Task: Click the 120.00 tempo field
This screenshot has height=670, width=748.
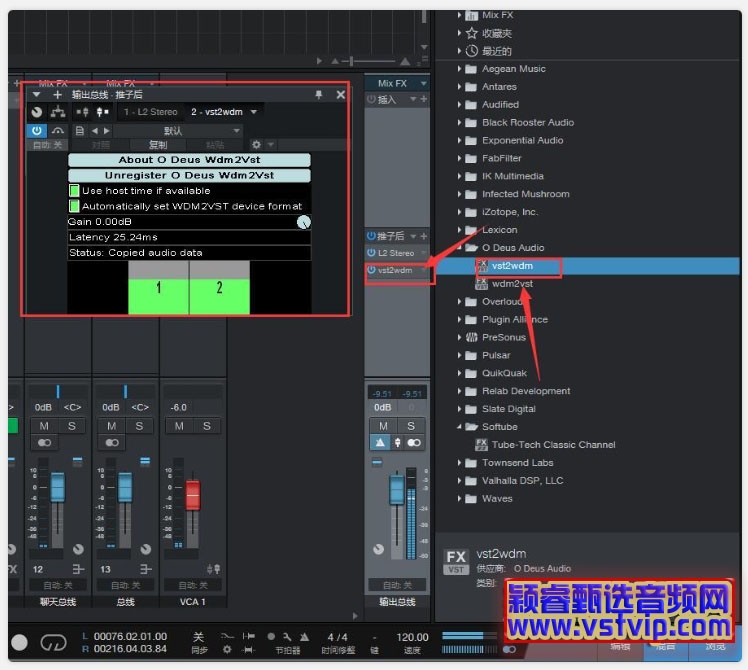Action: coord(412,637)
